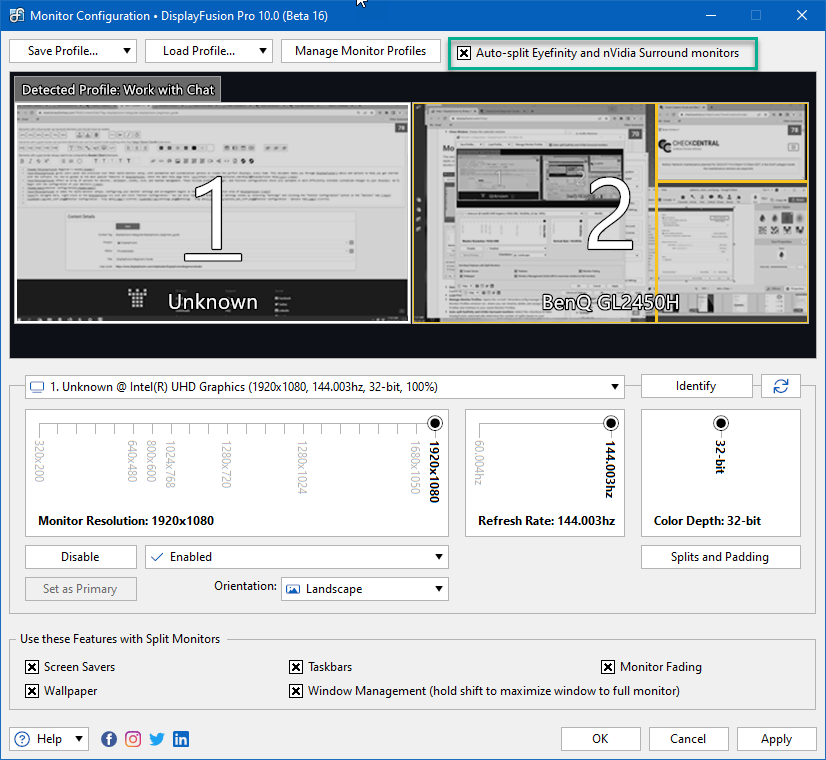Image resolution: width=826 pixels, height=760 pixels.
Task: Click the 1024x768 resolution label
Action: tap(170, 465)
